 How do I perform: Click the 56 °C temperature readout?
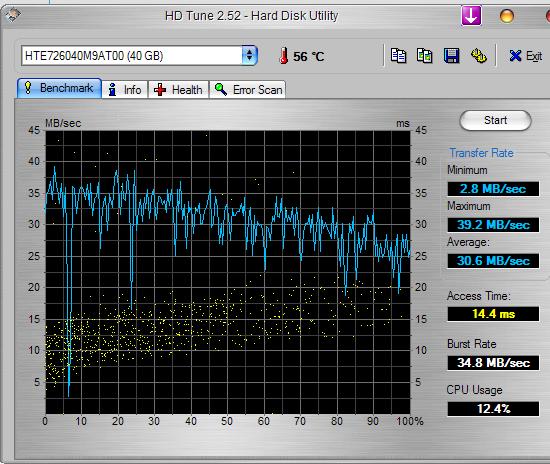tap(309, 56)
